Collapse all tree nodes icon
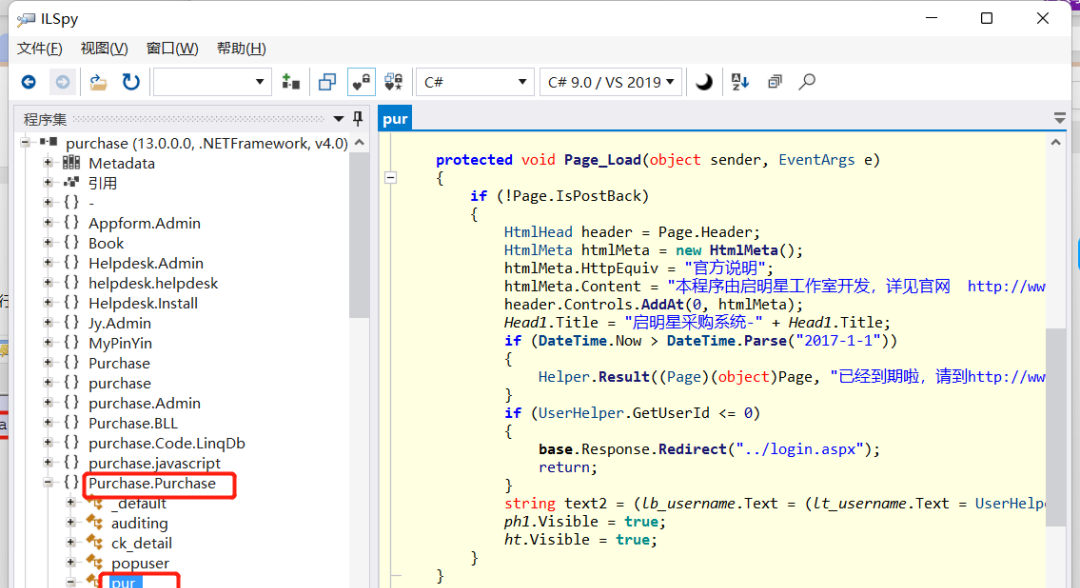This screenshot has height=588, width=1080. (x=775, y=82)
